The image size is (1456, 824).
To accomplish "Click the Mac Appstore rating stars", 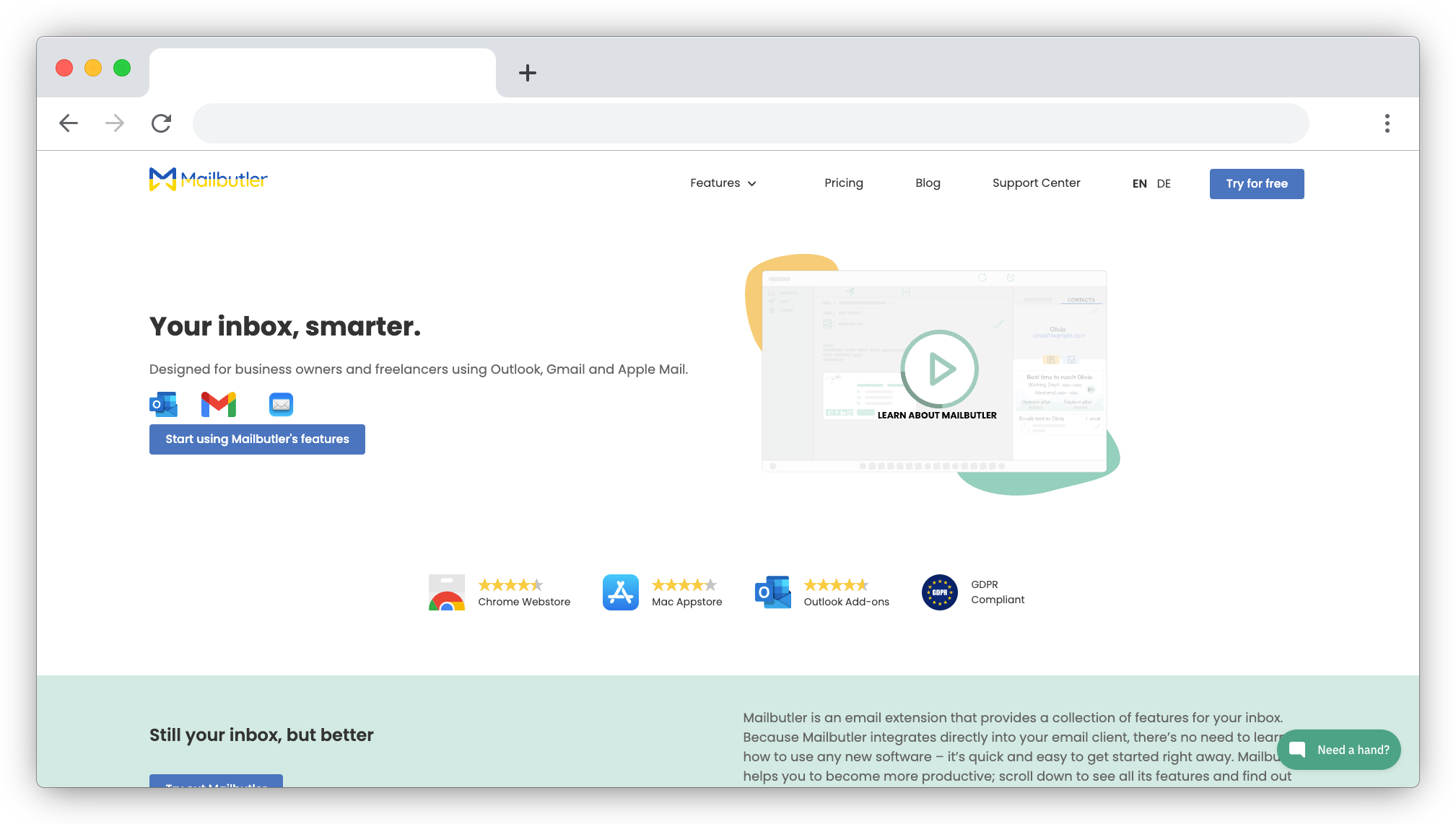I will tap(684, 585).
